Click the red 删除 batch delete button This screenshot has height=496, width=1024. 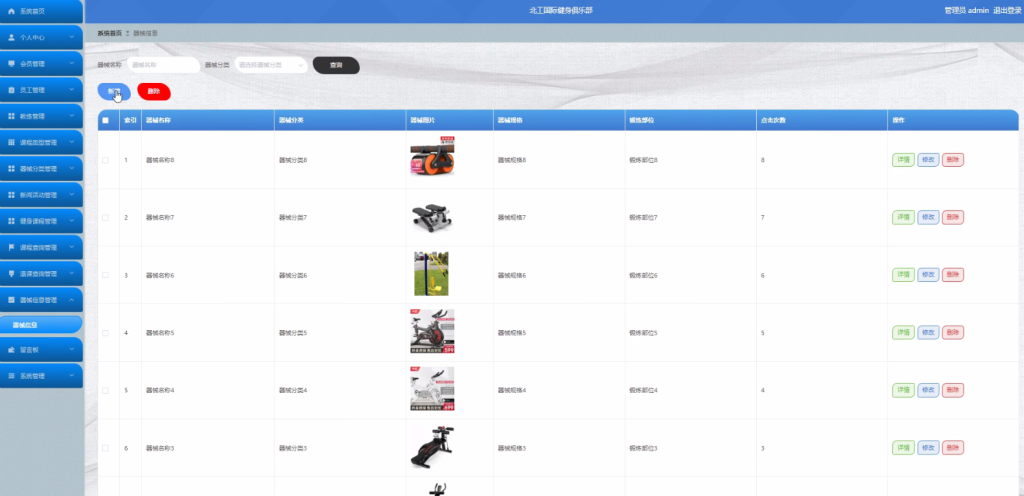tap(154, 92)
